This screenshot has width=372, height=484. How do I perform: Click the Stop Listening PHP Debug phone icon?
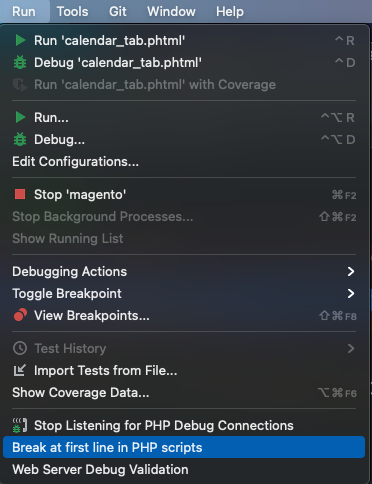20,425
